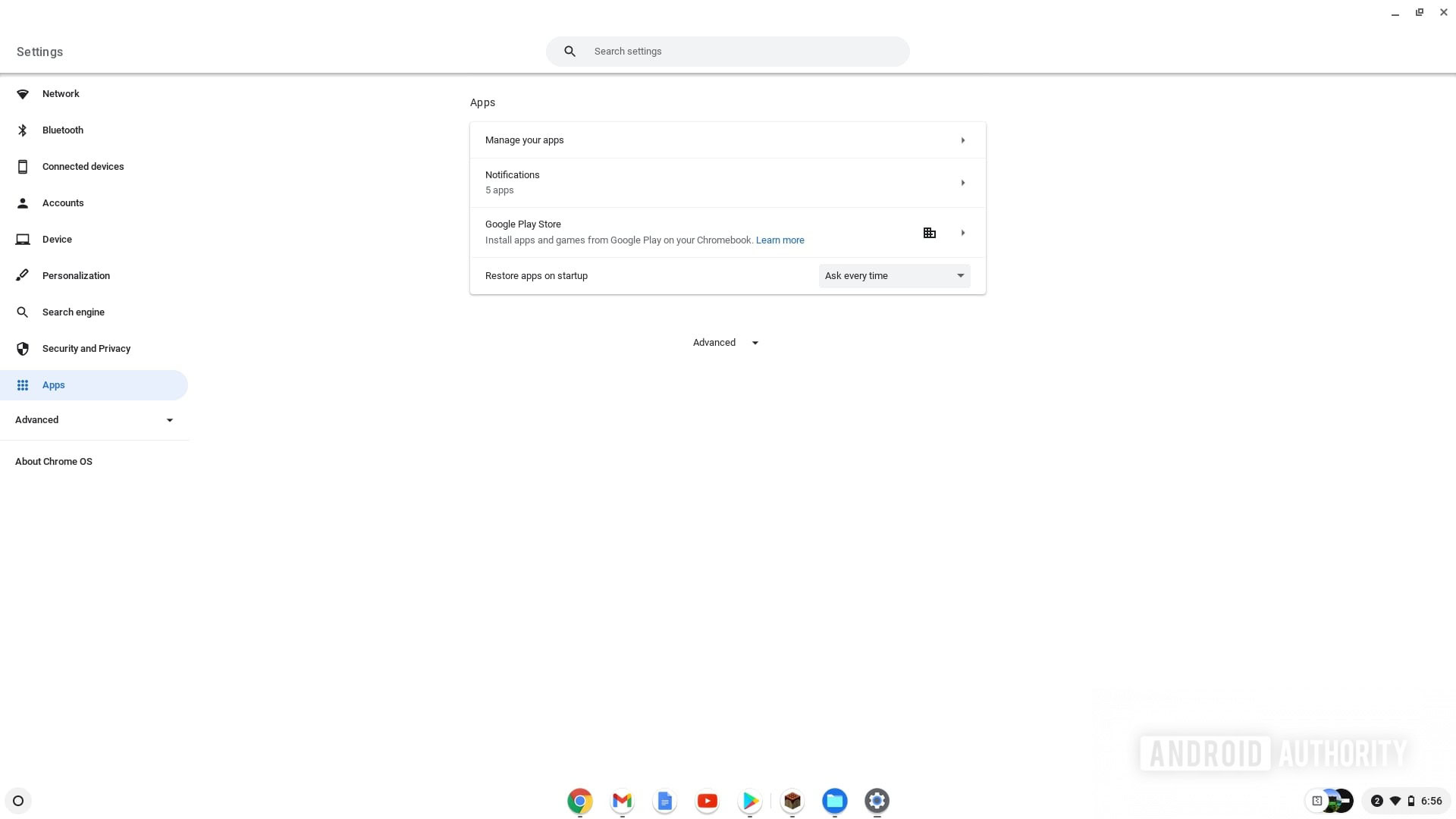
Task: Select Restore apps on startup dropdown
Action: click(893, 276)
